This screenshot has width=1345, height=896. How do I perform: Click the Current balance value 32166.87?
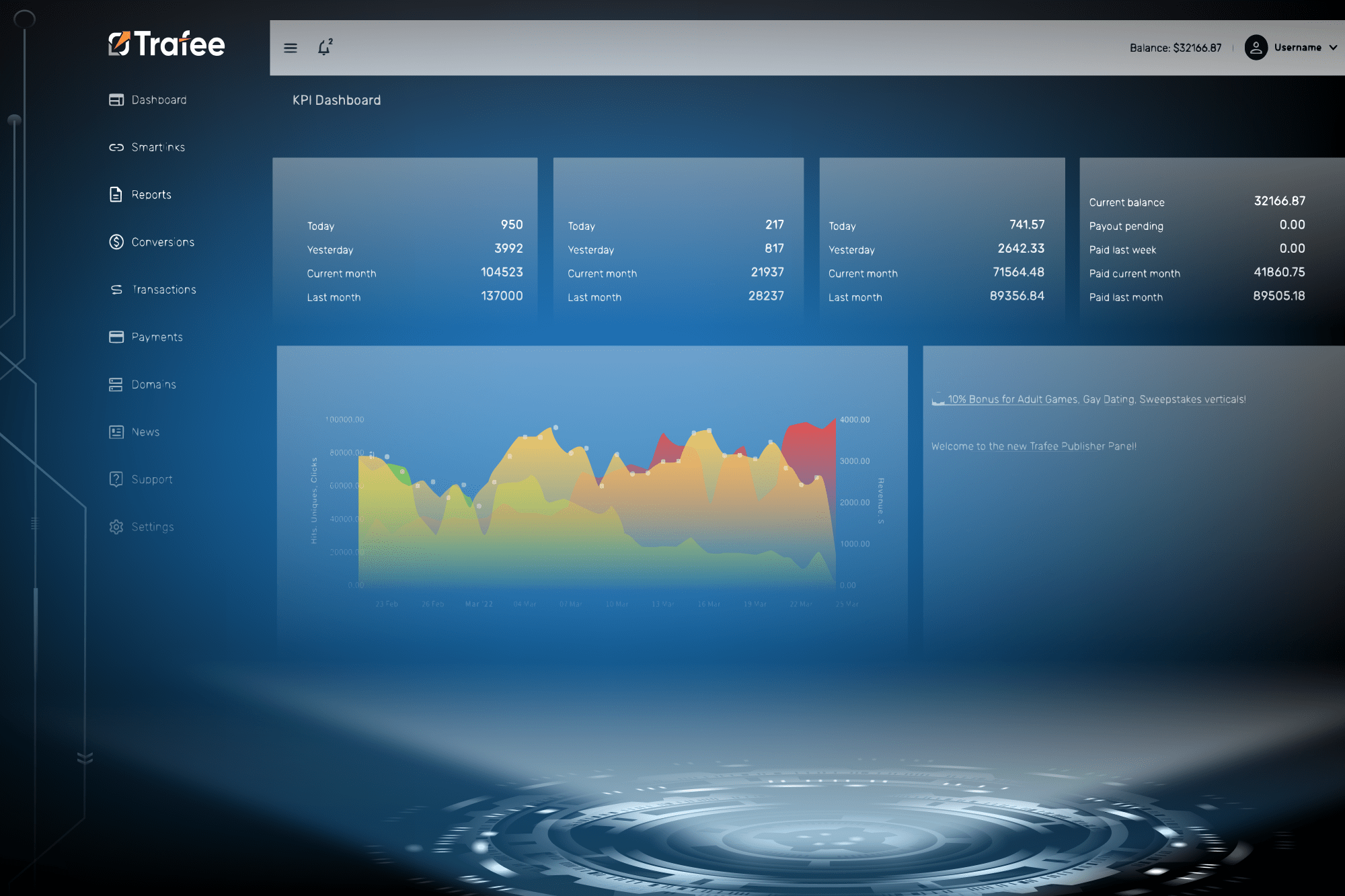[x=1280, y=201]
